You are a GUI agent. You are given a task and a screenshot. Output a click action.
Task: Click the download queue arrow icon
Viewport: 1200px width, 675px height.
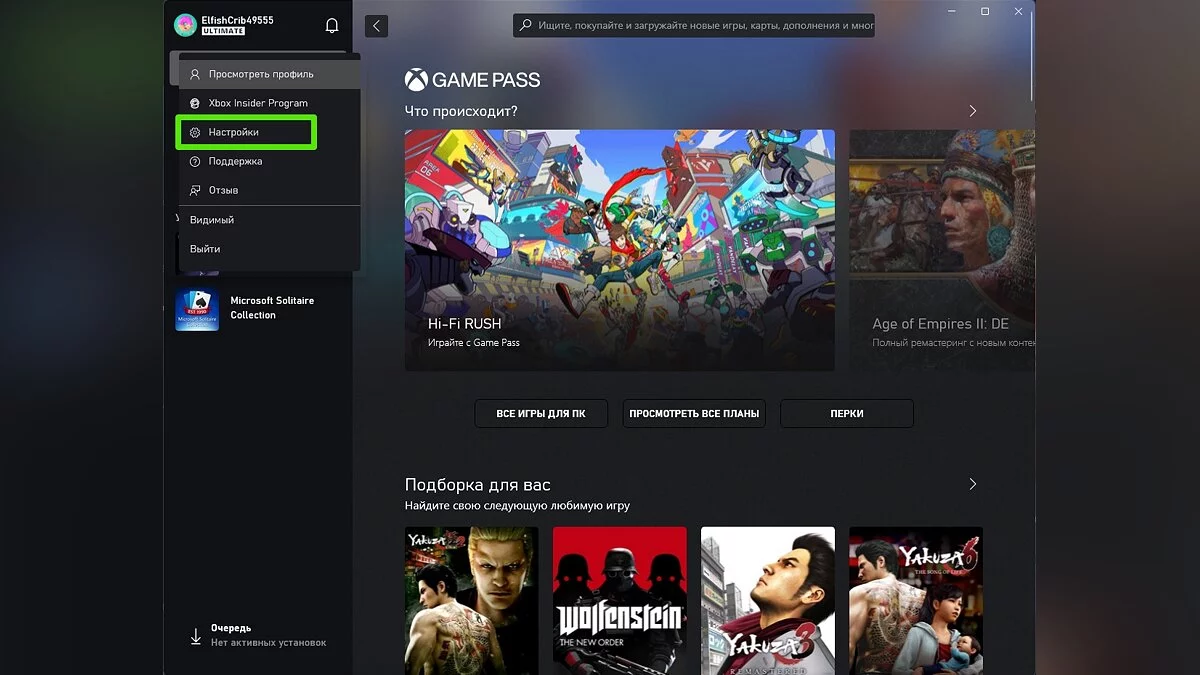196,636
